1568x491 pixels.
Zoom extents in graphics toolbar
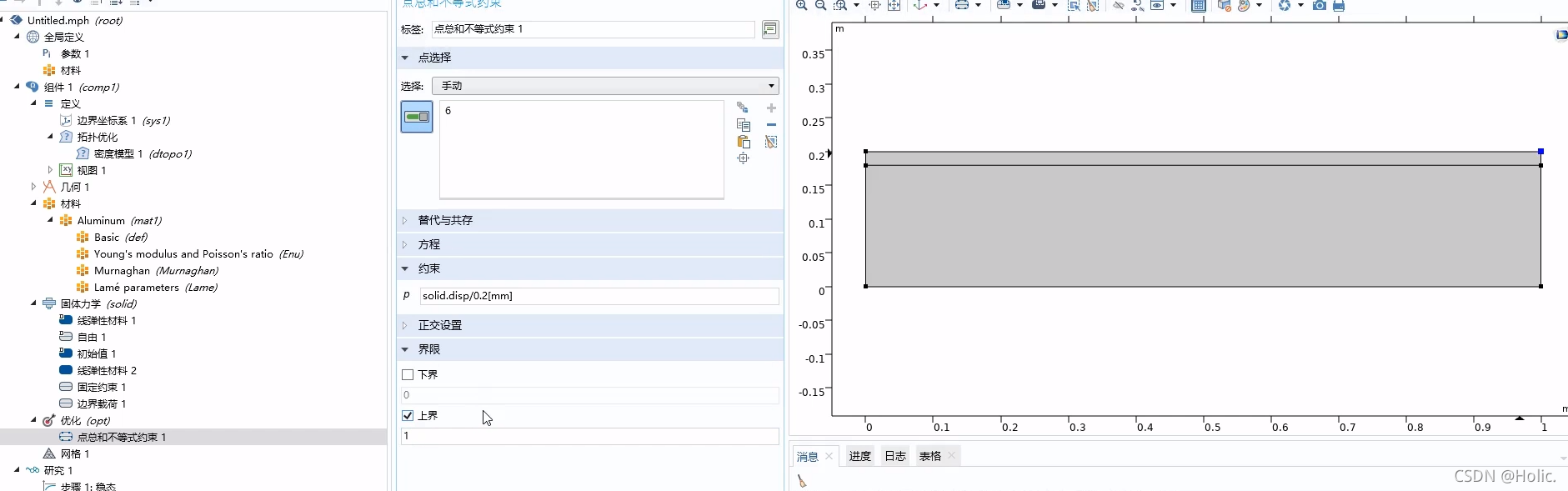click(x=894, y=5)
